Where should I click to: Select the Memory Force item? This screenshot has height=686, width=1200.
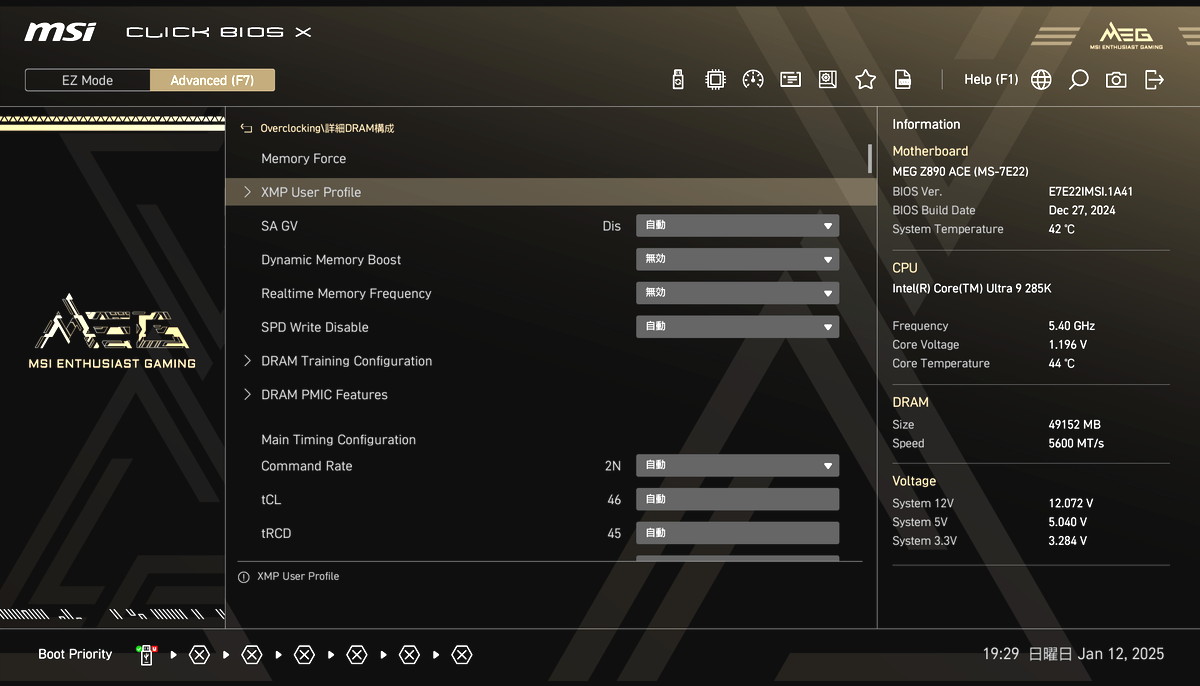303,159
